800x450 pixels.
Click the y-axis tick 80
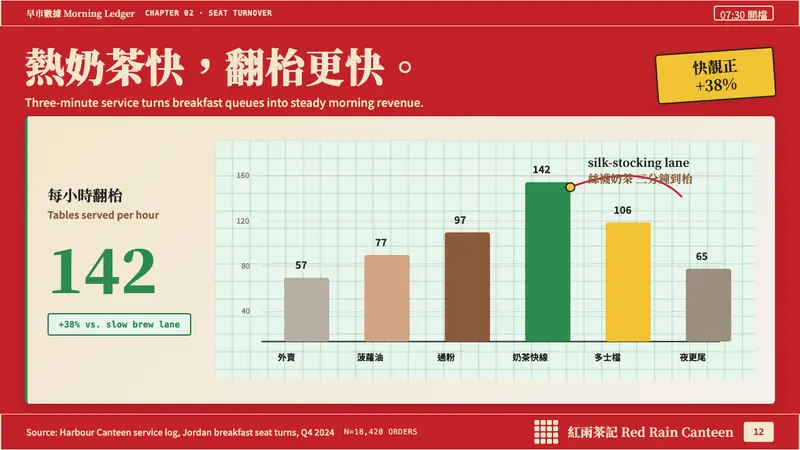(245, 266)
